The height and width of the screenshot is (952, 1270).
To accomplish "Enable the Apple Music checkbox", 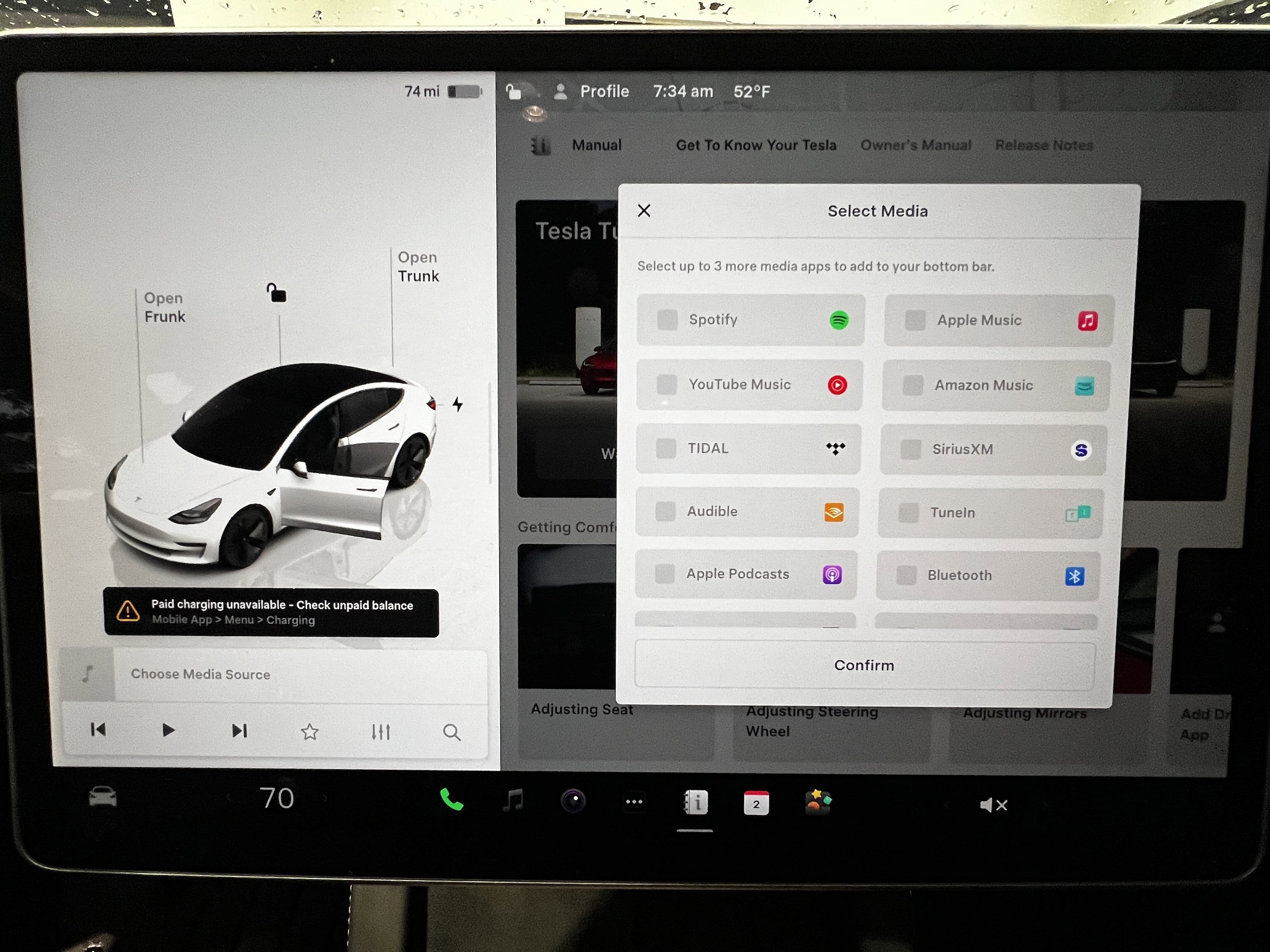I will tap(915, 320).
